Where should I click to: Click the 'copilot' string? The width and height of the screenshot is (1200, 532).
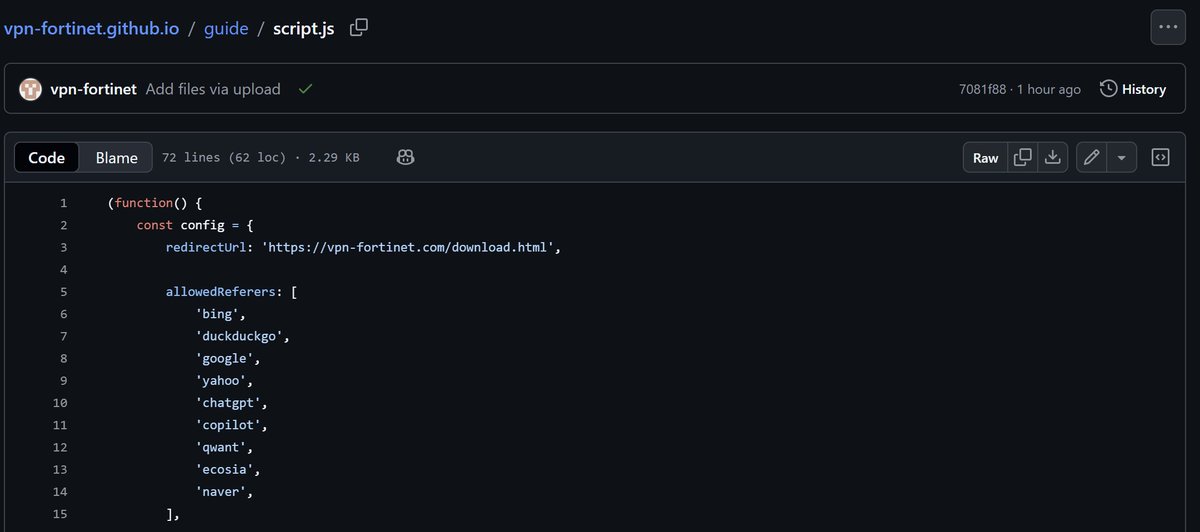click(228, 425)
